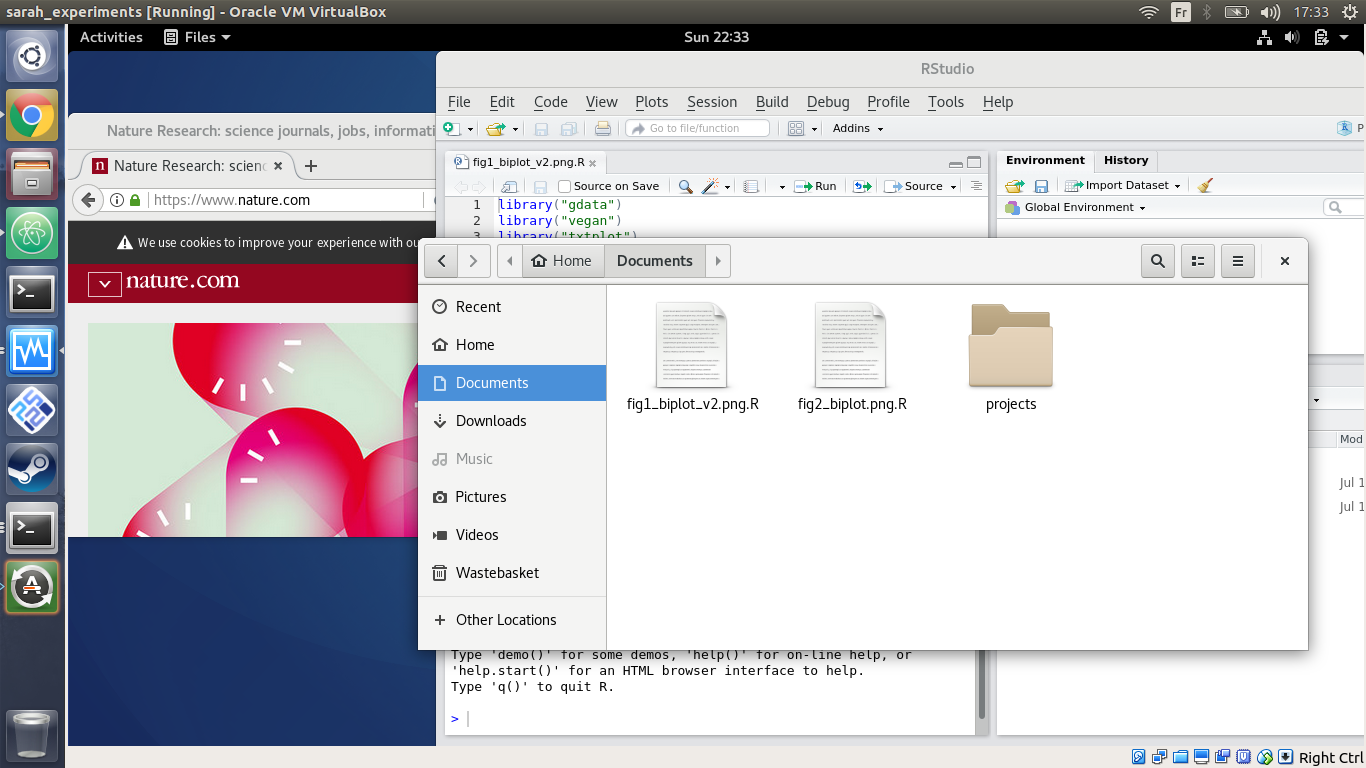Click the open file folder icon in RStudio toolbar
This screenshot has height=768, width=1366.
495,128
